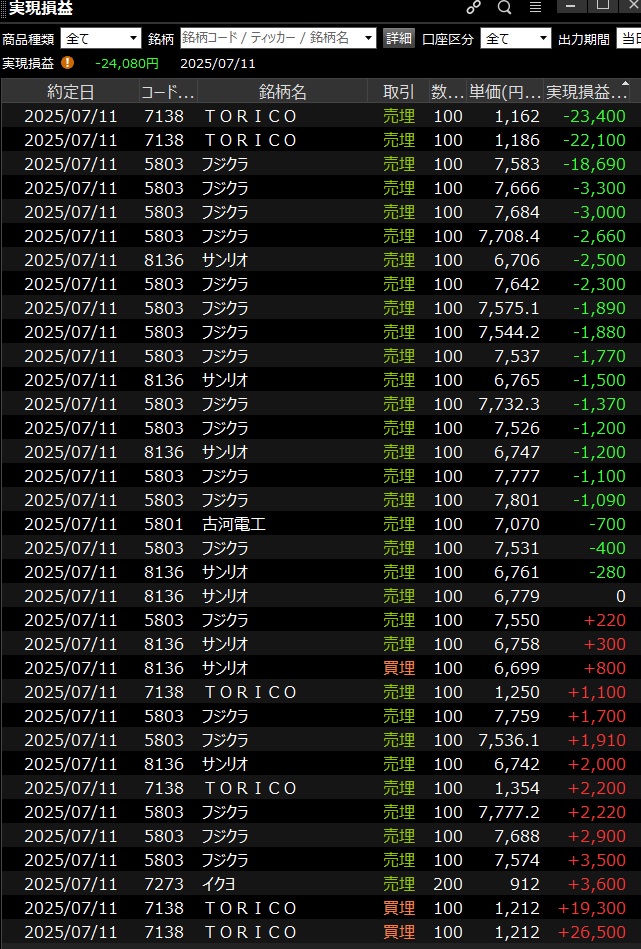The image size is (641, 949).
Task: Click the unit price 7,801 cell
Action: tap(516, 500)
